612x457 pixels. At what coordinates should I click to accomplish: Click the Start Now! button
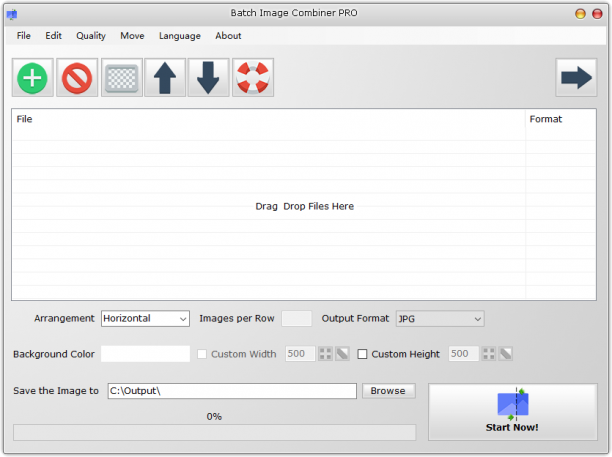tap(512, 412)
